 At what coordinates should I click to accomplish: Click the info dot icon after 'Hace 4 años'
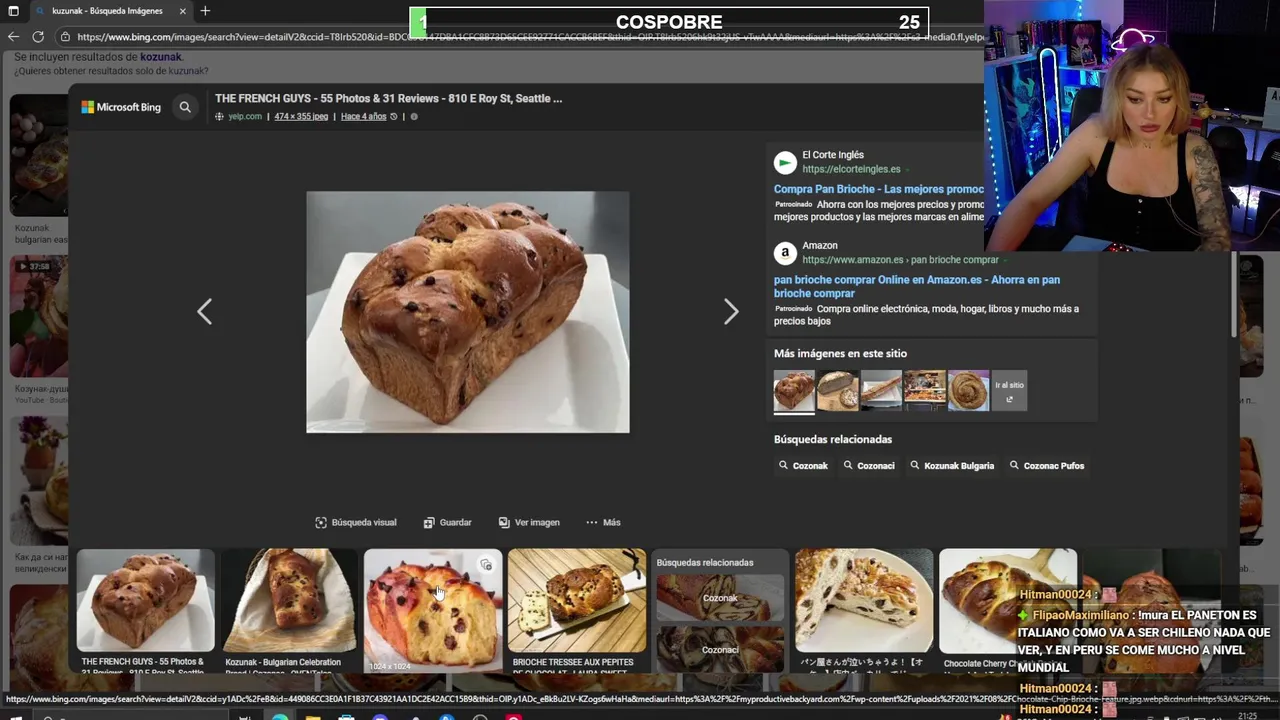[414, 116]
